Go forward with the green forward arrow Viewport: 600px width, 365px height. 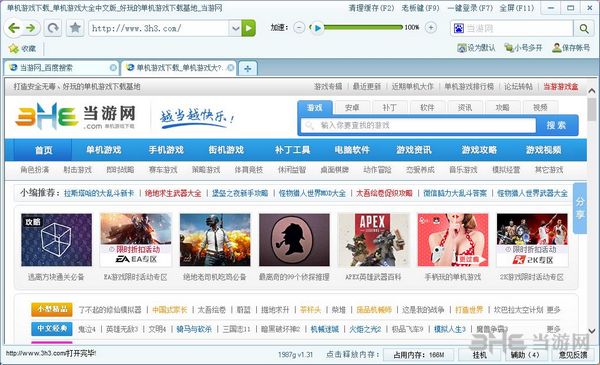pos(31,28)
